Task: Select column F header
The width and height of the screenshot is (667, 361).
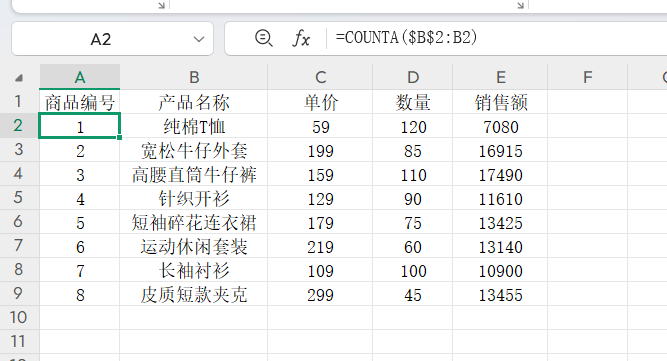Action: click(588, 77)
